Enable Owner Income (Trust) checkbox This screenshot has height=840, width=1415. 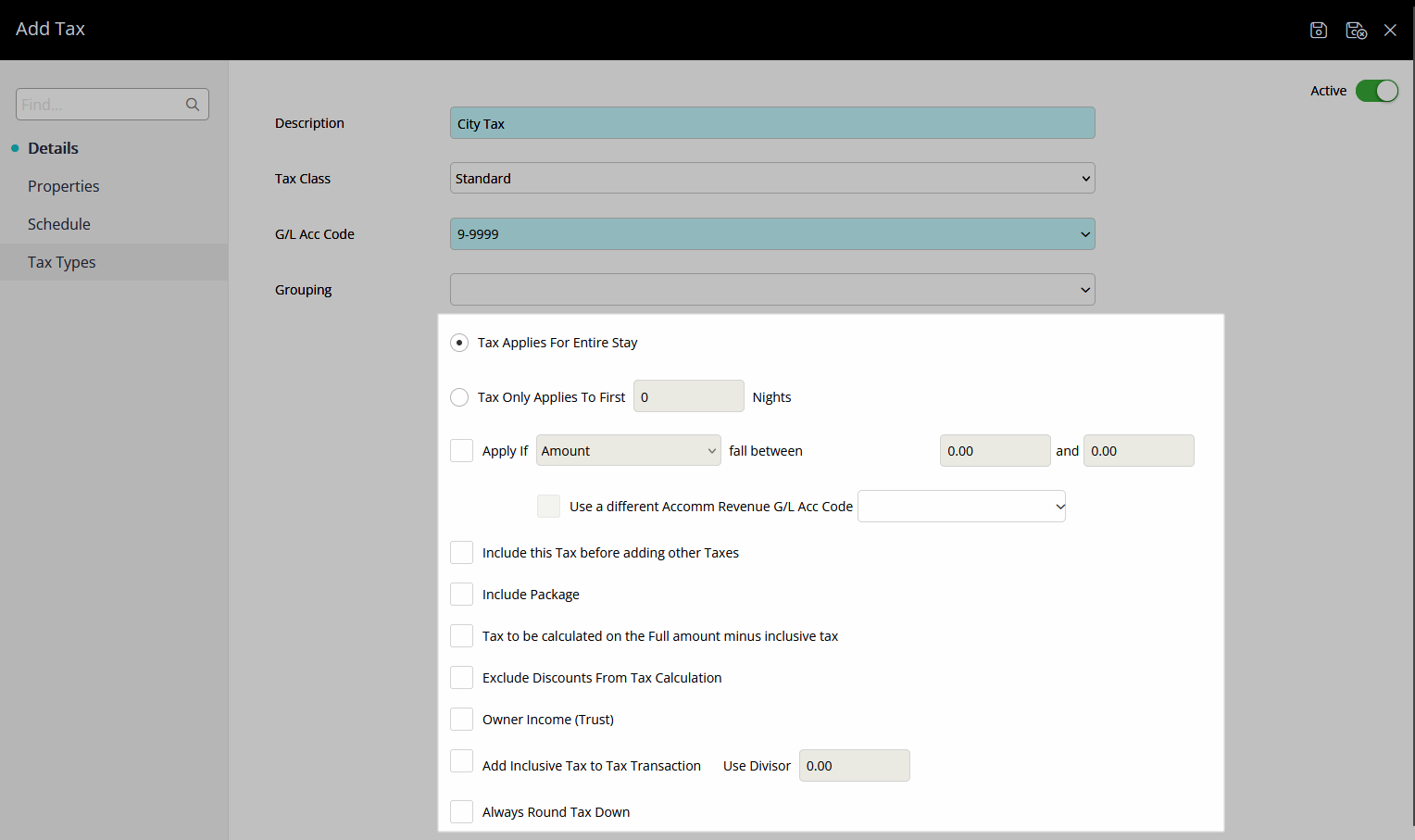(x=461, y=719)
